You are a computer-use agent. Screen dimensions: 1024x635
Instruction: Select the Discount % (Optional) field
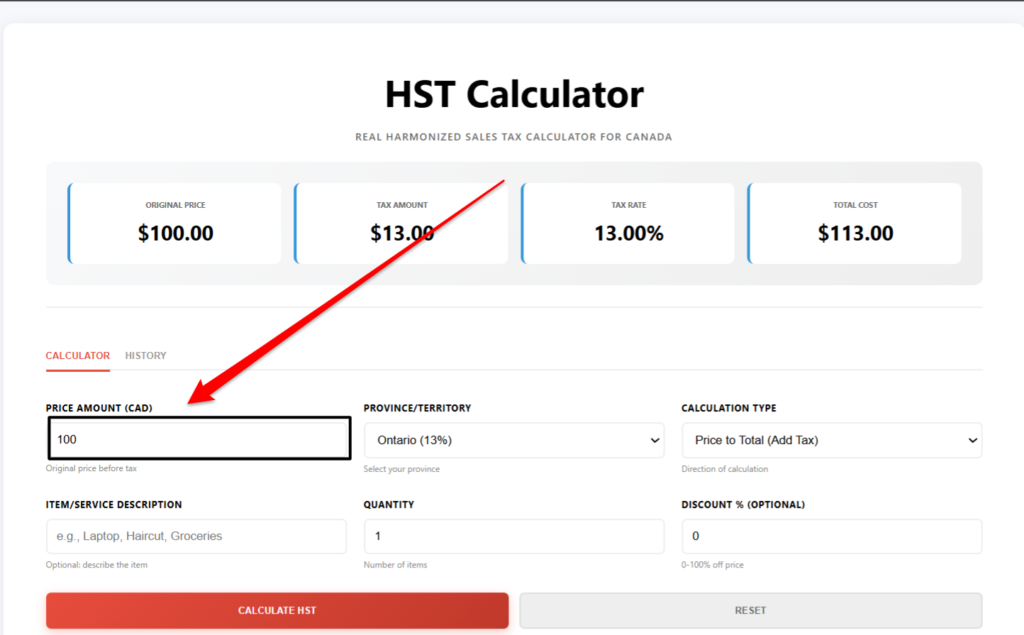point(831,536)
